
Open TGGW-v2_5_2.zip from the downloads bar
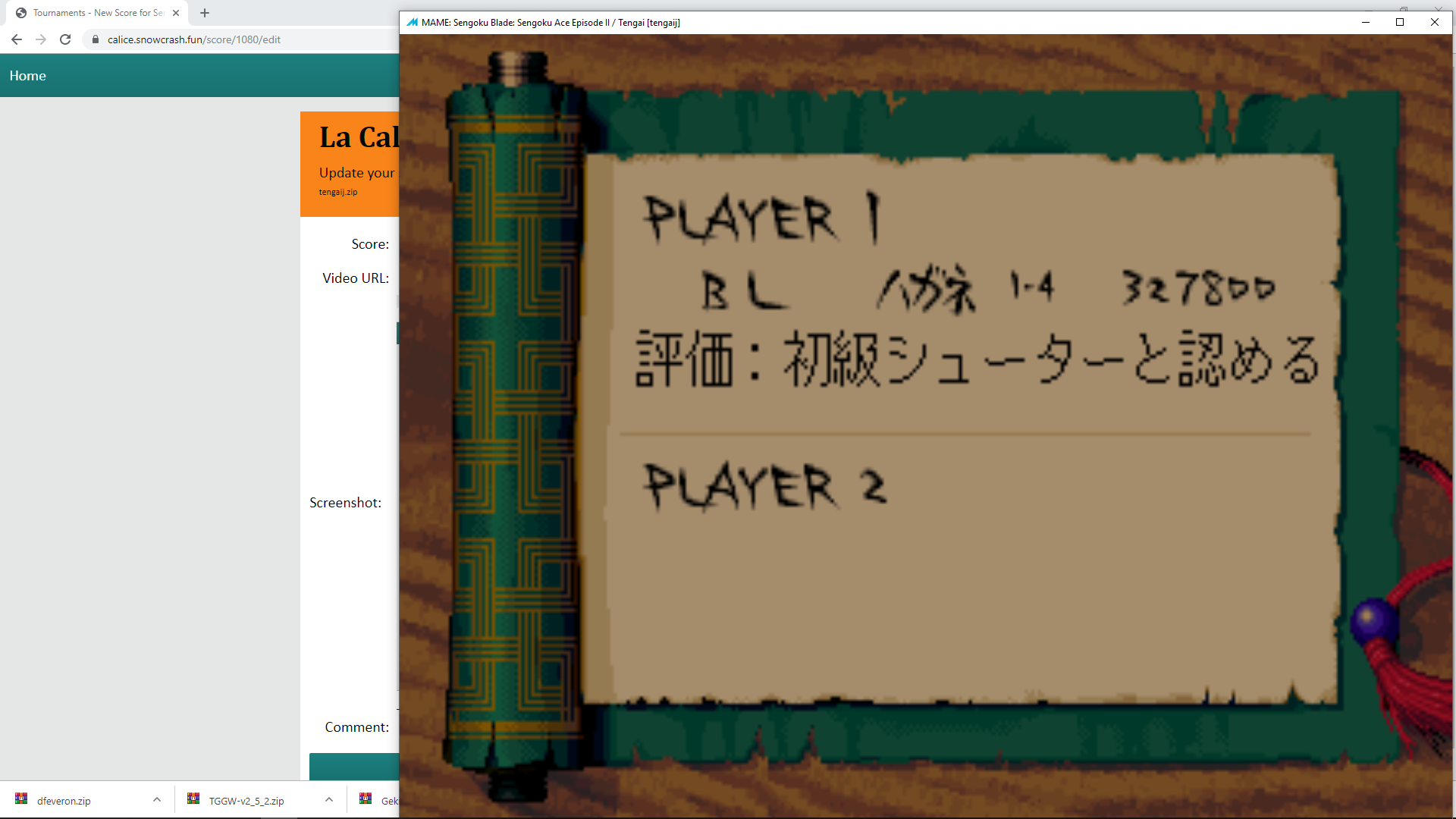point(246,801)
